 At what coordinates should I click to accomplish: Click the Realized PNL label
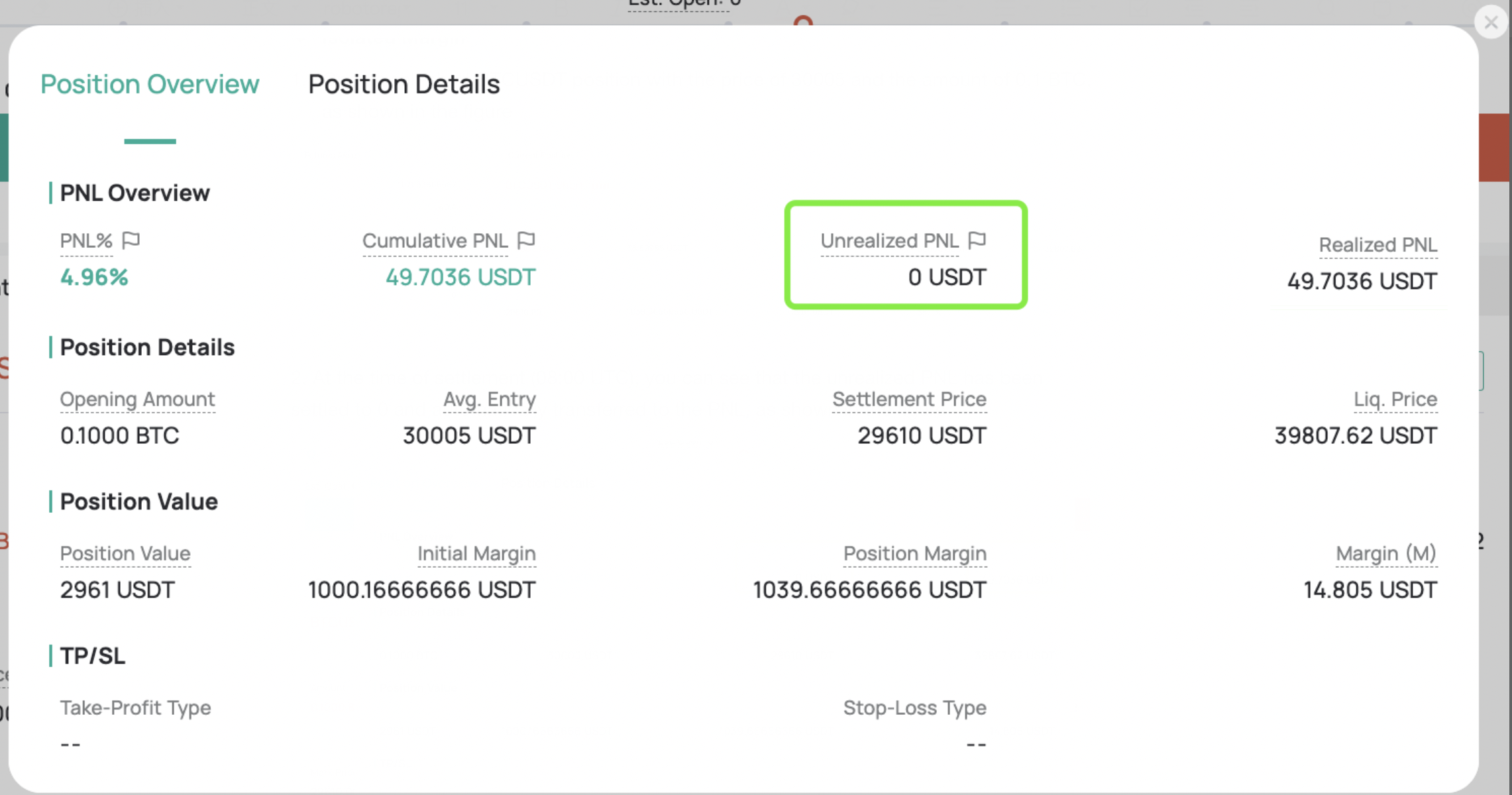pyautogui.click(x=1377, y=244)
